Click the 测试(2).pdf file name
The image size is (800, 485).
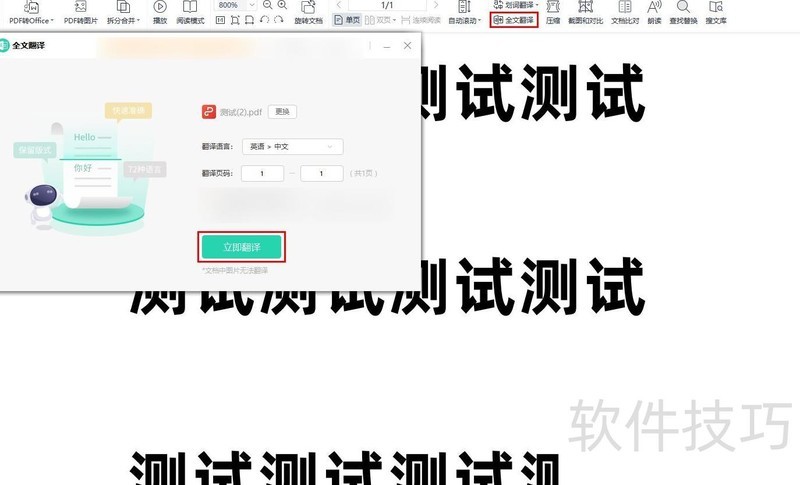(x=241, y=112)
